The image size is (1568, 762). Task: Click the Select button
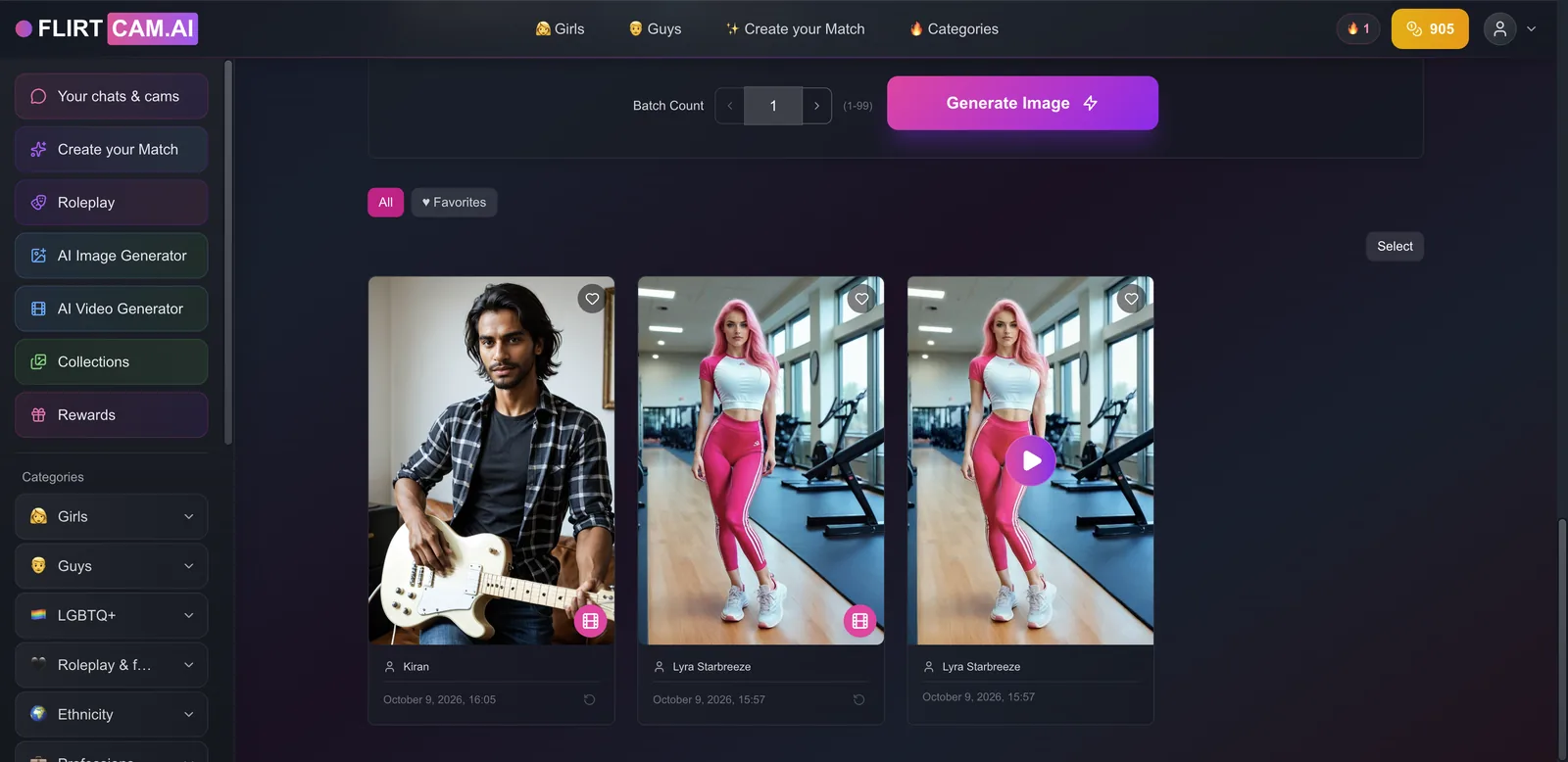coord(1395,247)
